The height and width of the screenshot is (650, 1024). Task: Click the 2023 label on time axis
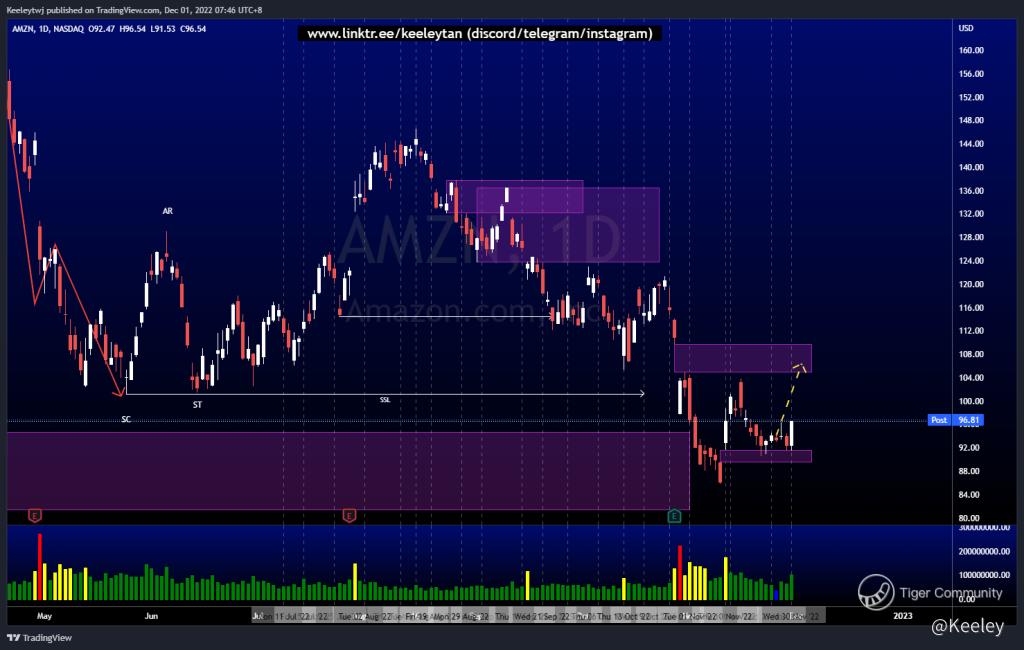tap(903, 616)
